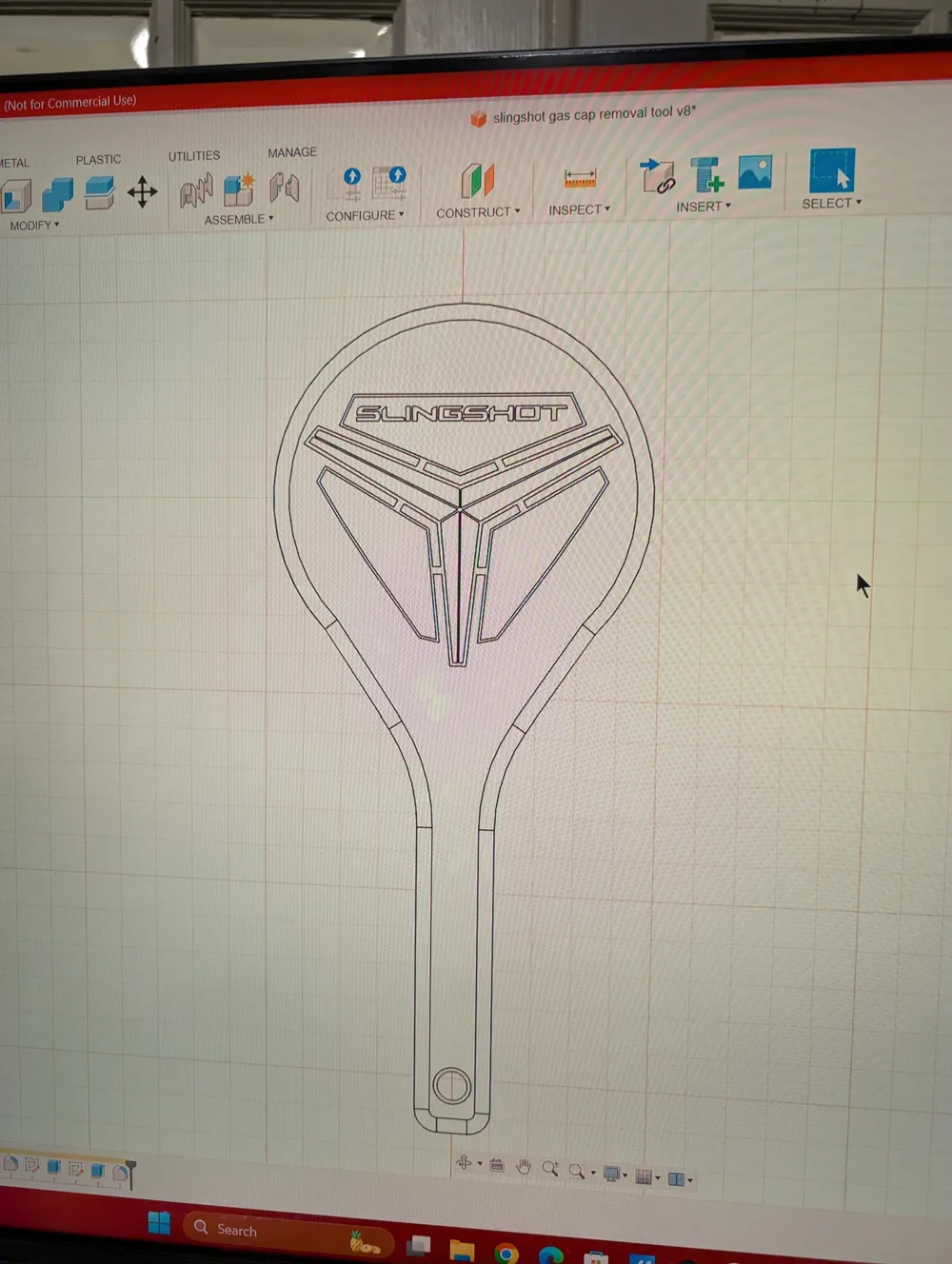Open the CONFIGURE dropdown menu
Viewport: 952px width, 1264px height.
[x=366, y=216]
